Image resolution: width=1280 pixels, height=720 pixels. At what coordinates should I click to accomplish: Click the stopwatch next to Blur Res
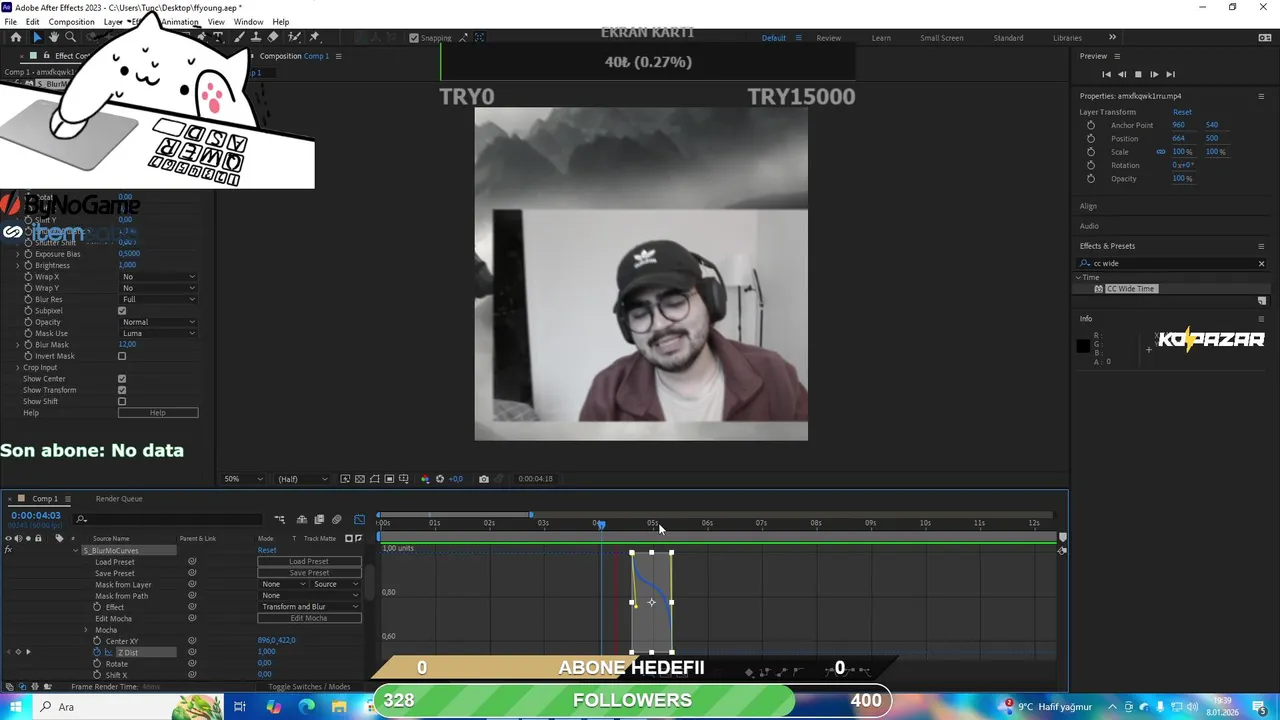pos(28,299)
